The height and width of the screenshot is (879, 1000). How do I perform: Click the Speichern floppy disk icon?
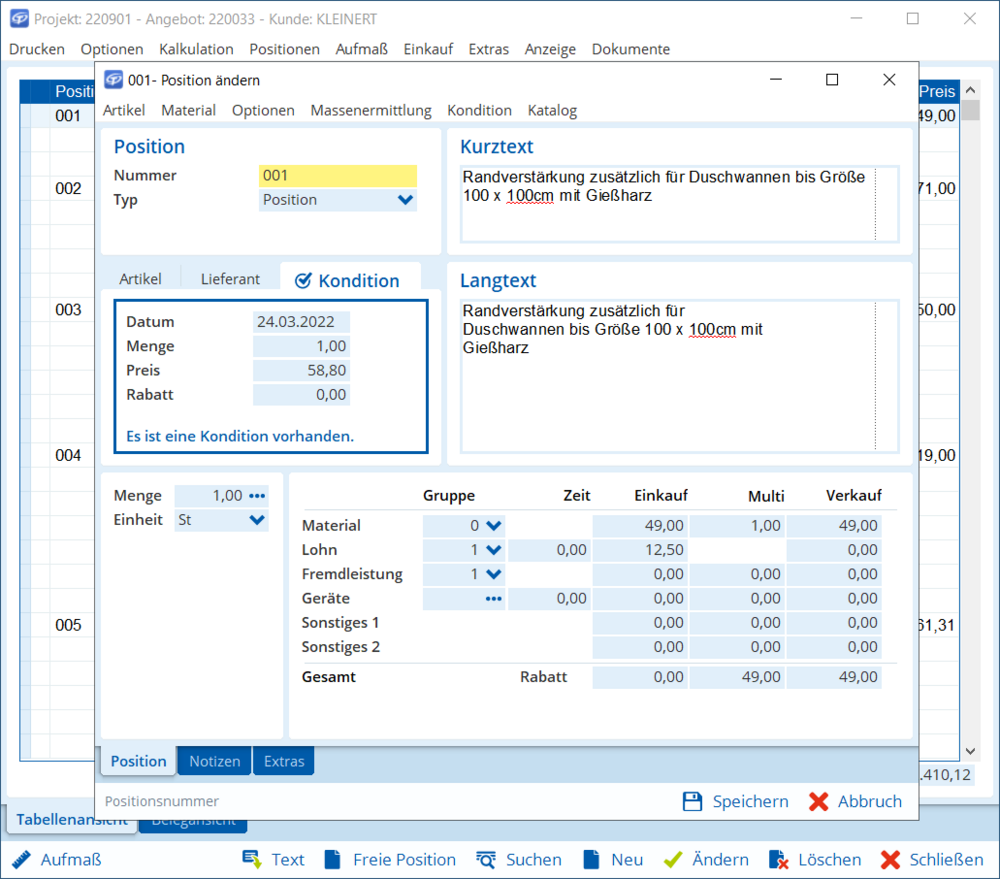692,801
